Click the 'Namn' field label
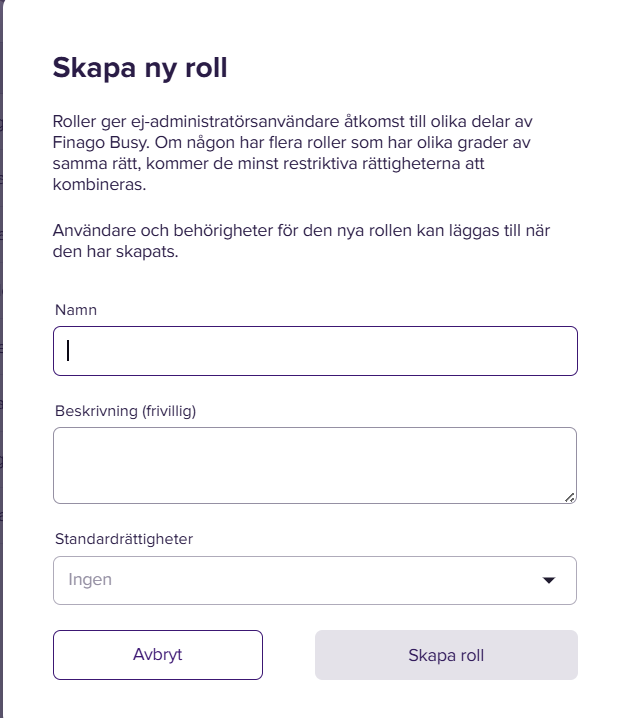Viewport: 622px width, 718px height. pos(76,310)
